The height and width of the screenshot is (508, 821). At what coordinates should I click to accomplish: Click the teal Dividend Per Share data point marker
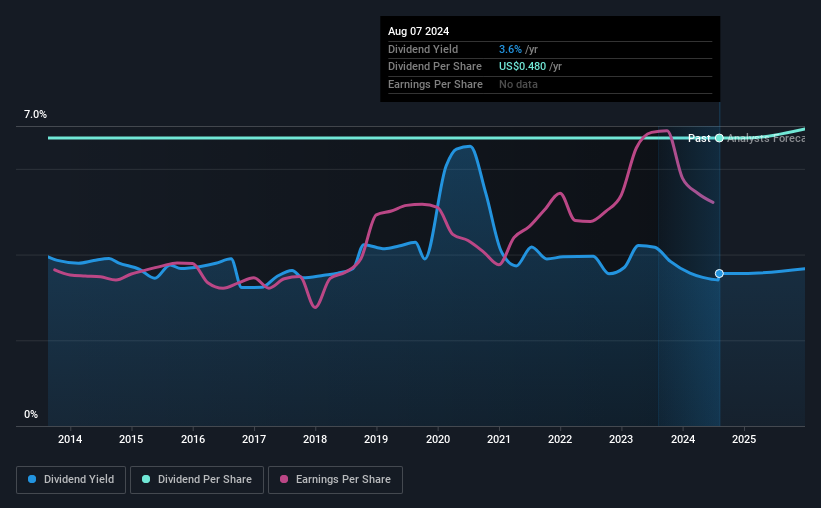(719, 138)
